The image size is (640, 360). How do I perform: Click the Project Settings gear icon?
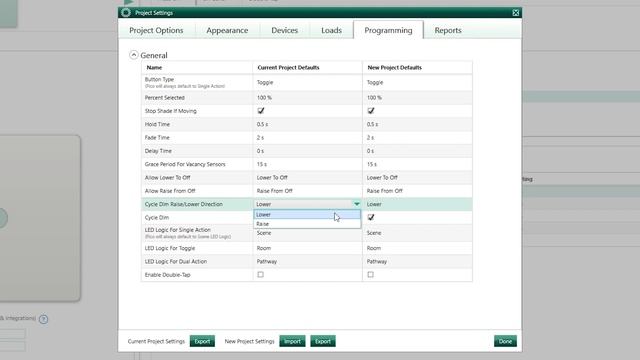126,13
